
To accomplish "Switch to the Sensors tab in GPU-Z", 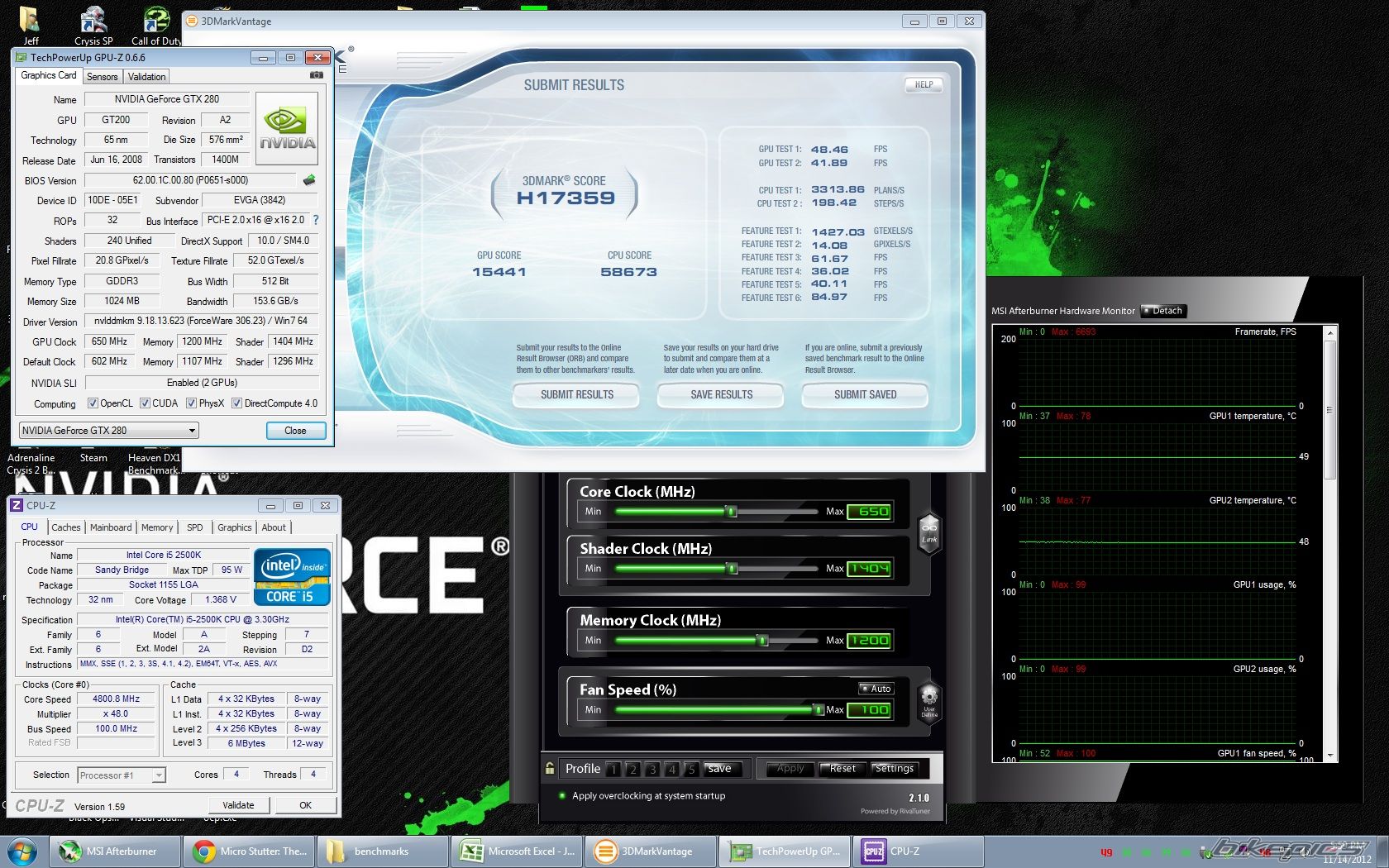I will (x=103, y=77).
